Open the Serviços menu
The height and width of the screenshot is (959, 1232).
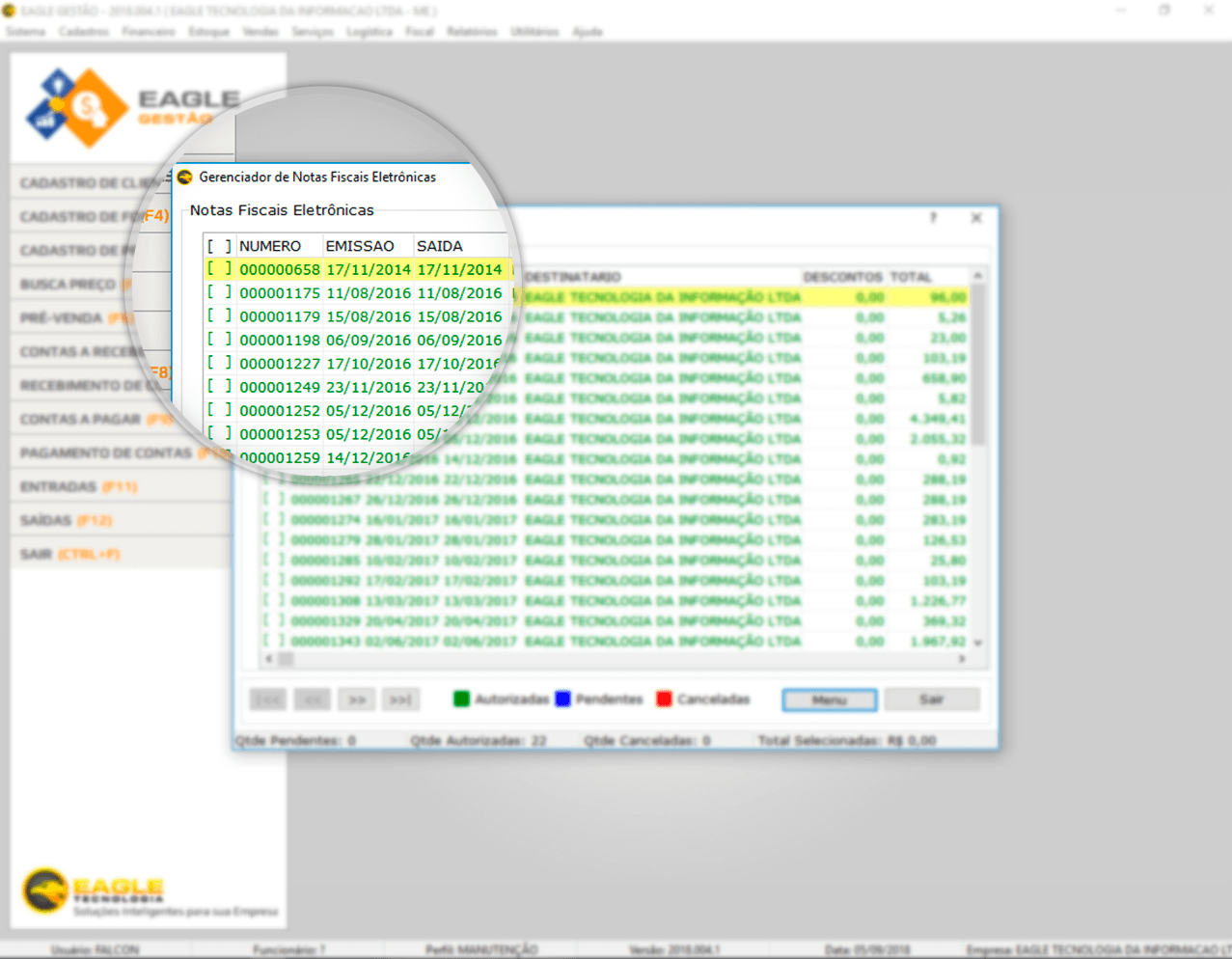pos(313,32)
